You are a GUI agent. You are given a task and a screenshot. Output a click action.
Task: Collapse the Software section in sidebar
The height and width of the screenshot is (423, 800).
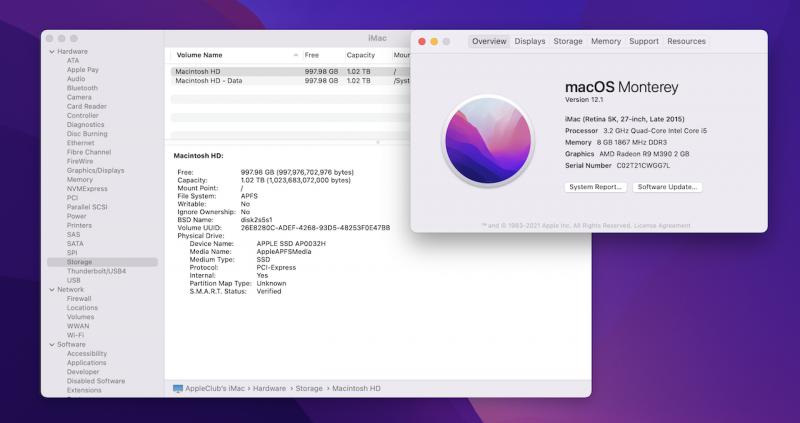coord(52,344)
